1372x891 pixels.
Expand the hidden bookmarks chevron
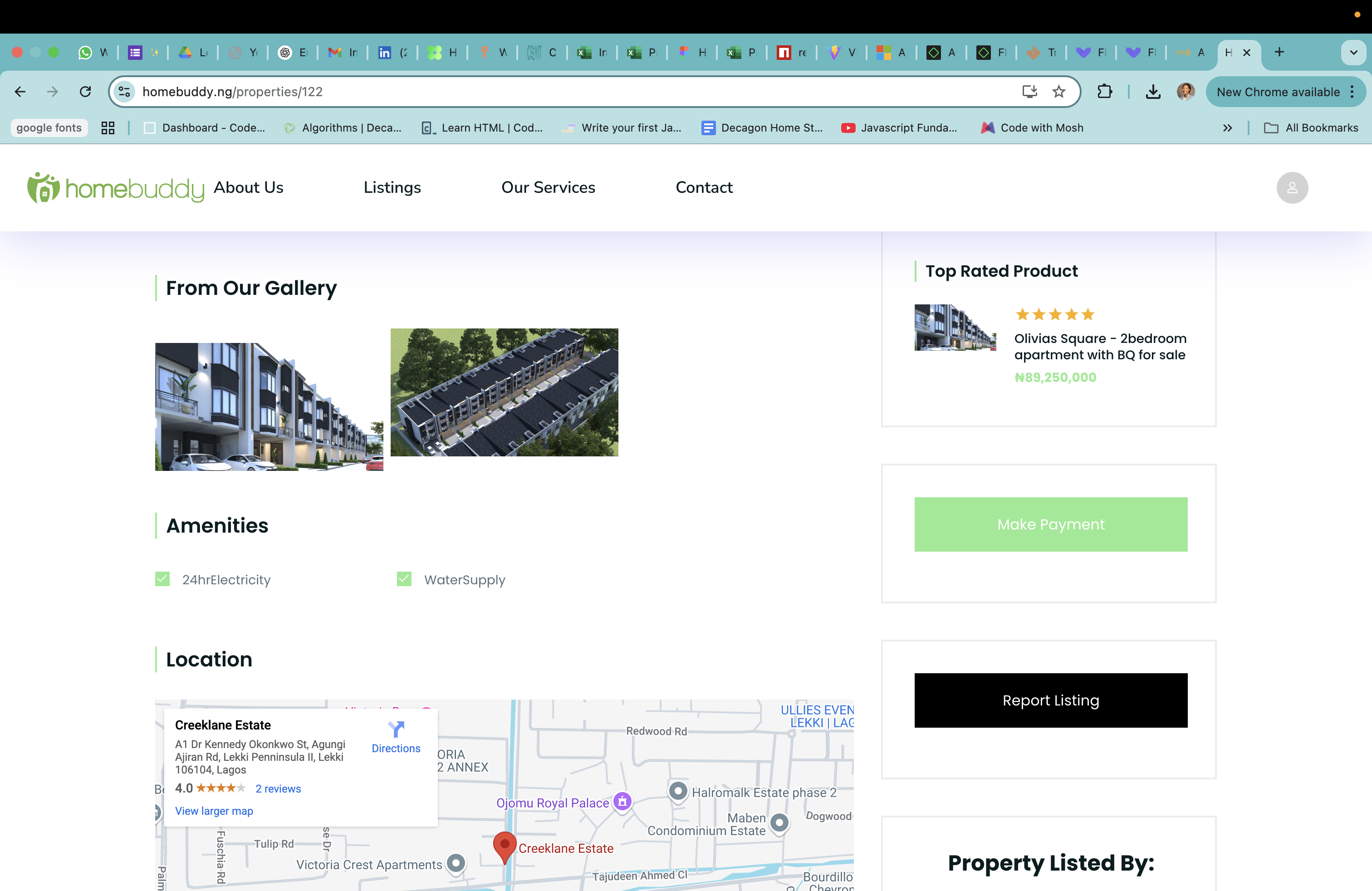pyautogui.click(x=1227, y=128)
